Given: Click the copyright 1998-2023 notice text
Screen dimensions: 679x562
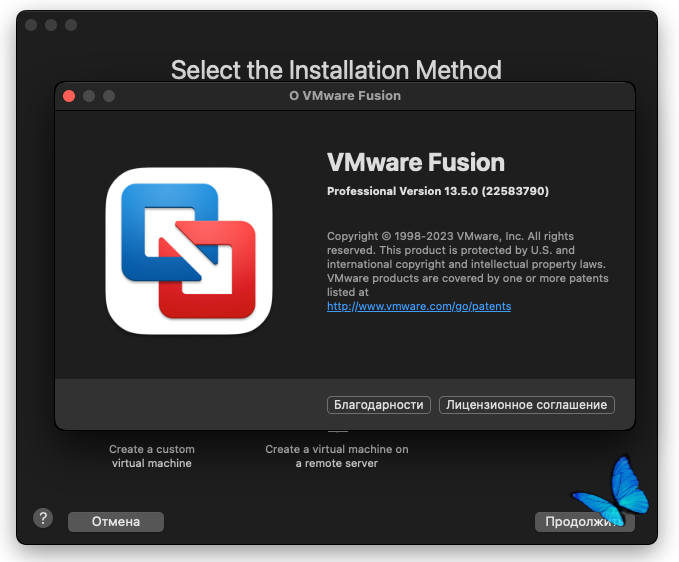Looking at the screenshot, I should [x=468, y=264].
